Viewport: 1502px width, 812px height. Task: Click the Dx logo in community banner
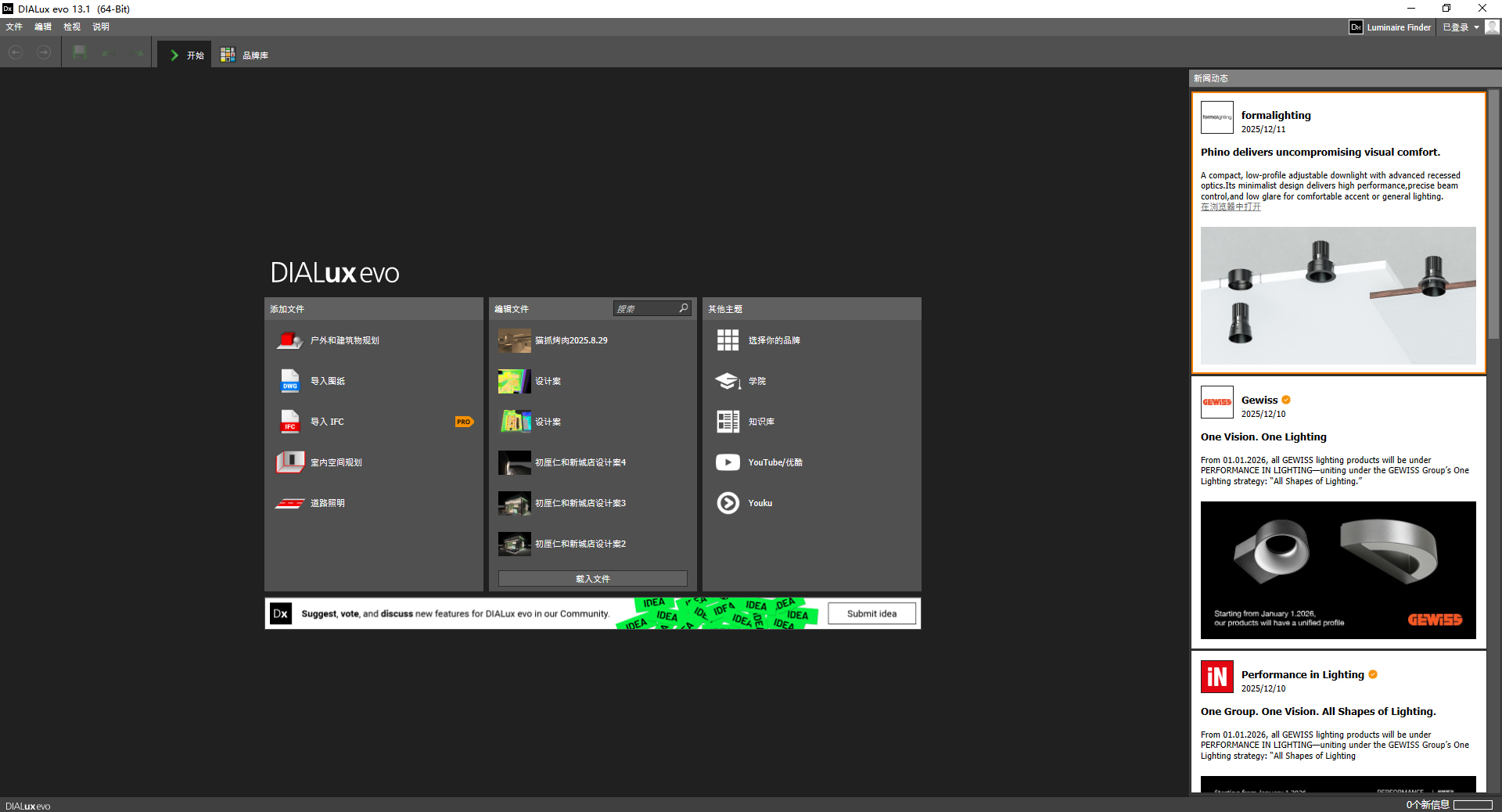tap(281, 613)
